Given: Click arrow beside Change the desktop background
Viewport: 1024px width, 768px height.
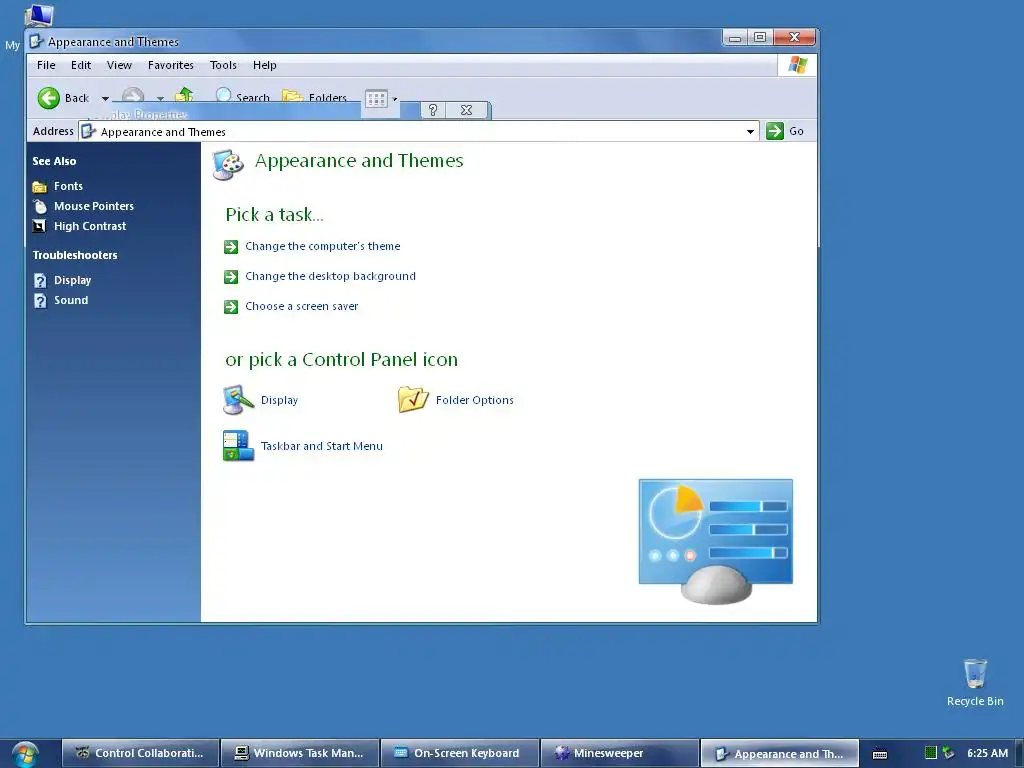Looking at the screenshot, I should [x=231, y=277].
